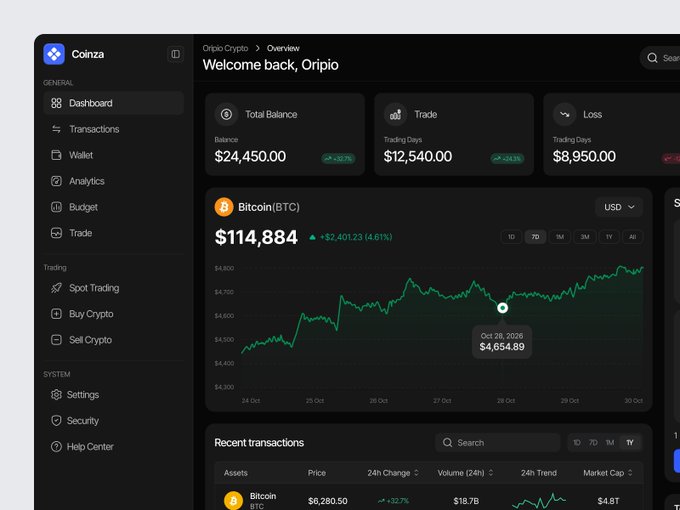680x510 pixels.
Task: Click +32.7% badge on Total Balance
Action: [x=338, y=159]
